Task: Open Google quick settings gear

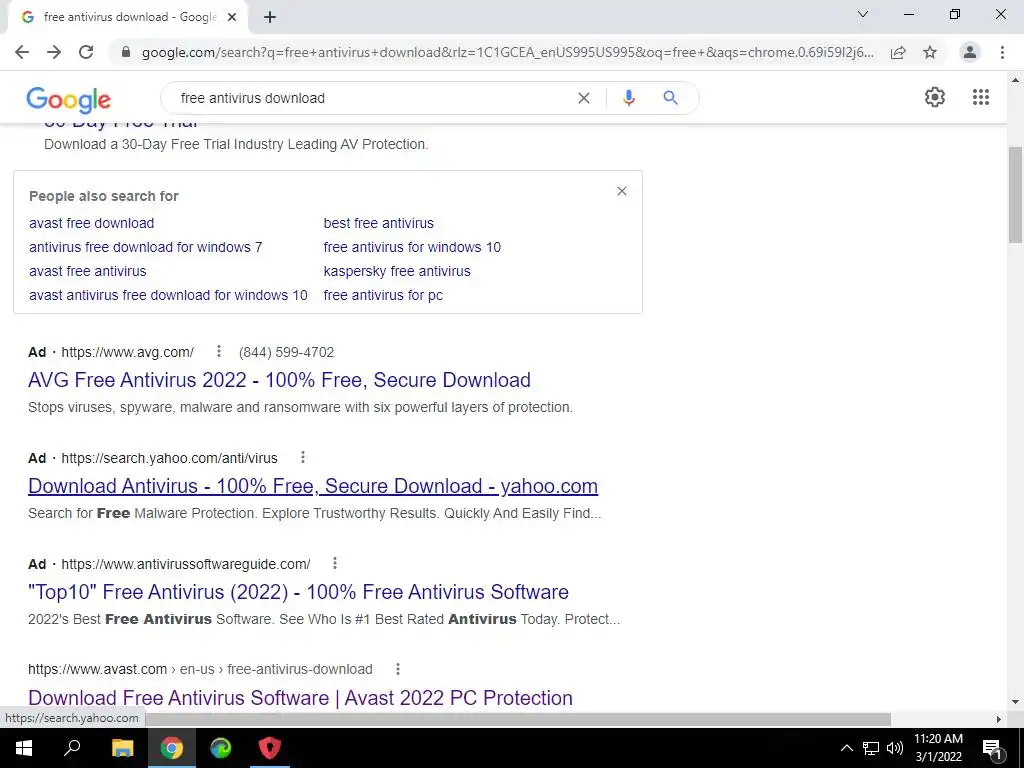Action: pos(935,97)
